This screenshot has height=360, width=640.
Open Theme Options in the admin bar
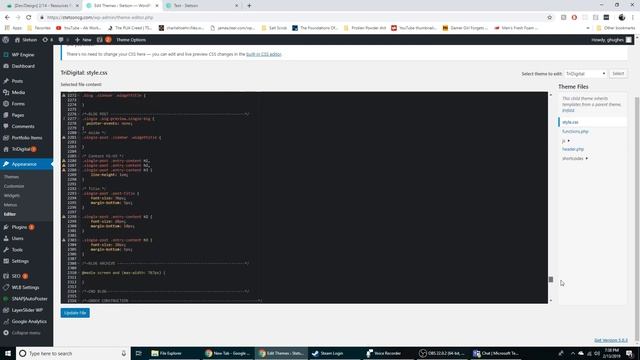131,40
